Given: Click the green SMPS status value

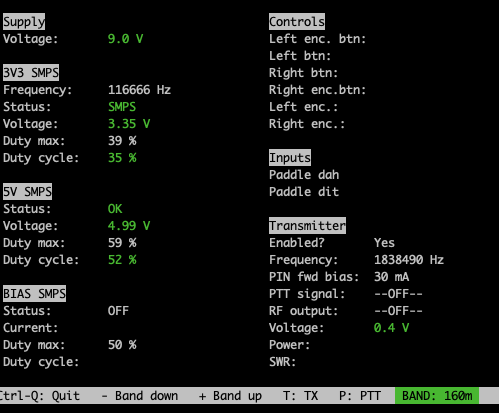Looking at the screenshot, I should pyautogui.click(x=122, y=107).
